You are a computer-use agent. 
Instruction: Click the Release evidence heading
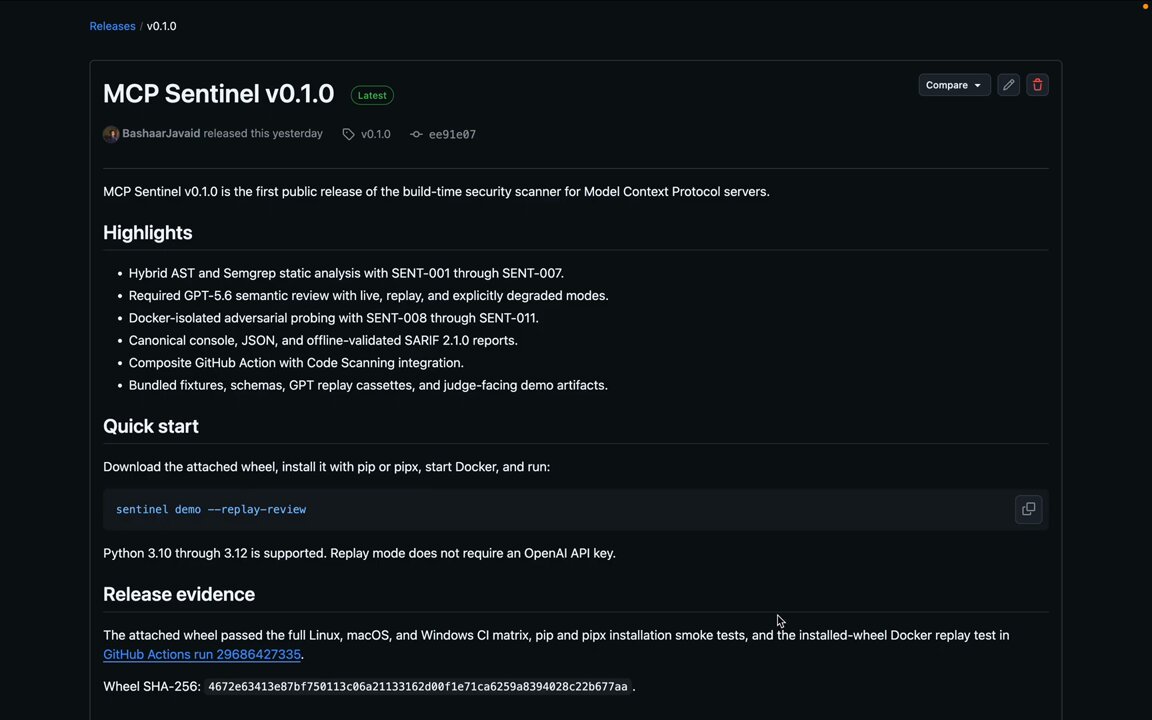(x=179, y=594)
